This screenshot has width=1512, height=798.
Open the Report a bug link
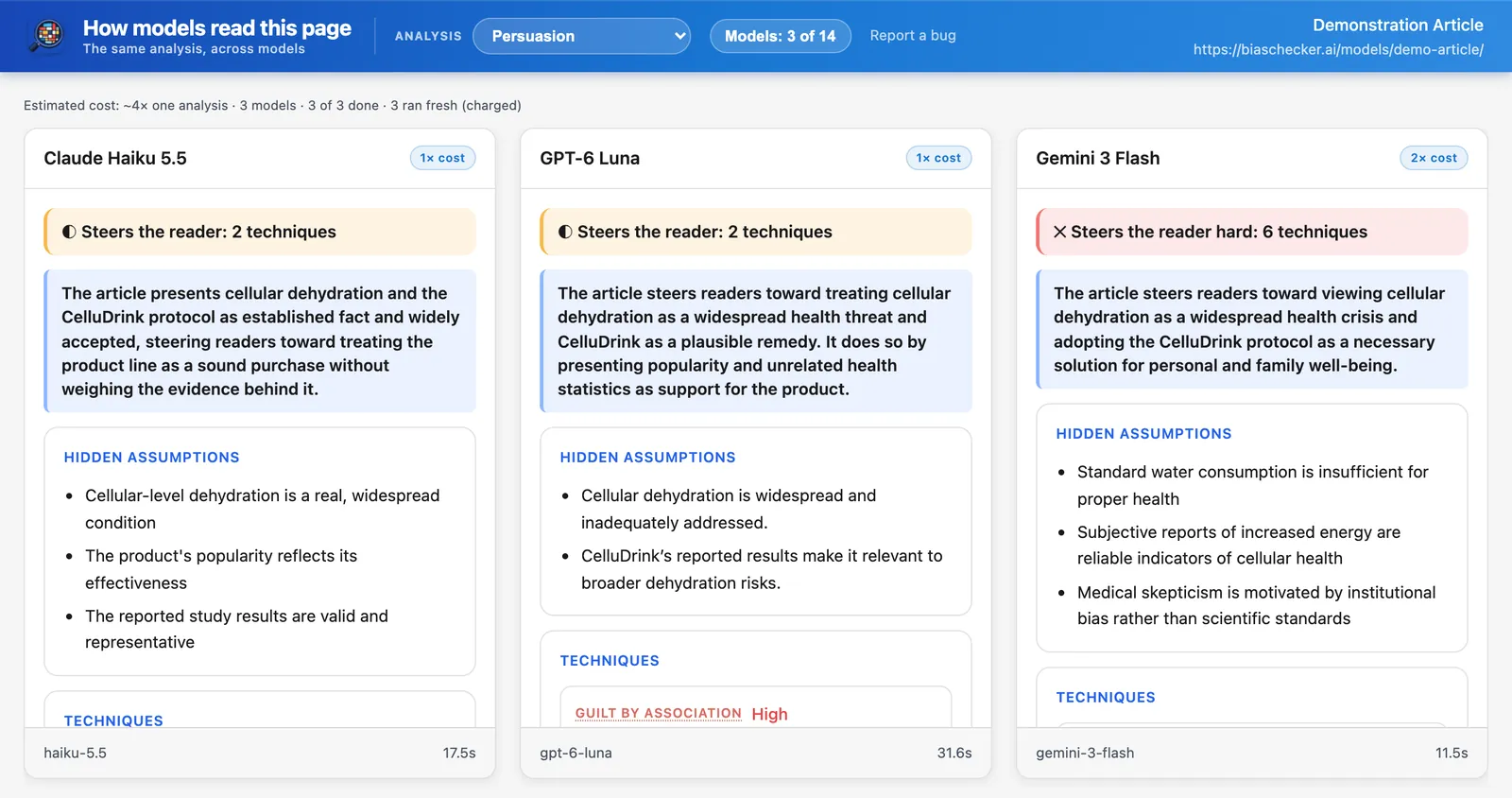click(x=913, y=35)
